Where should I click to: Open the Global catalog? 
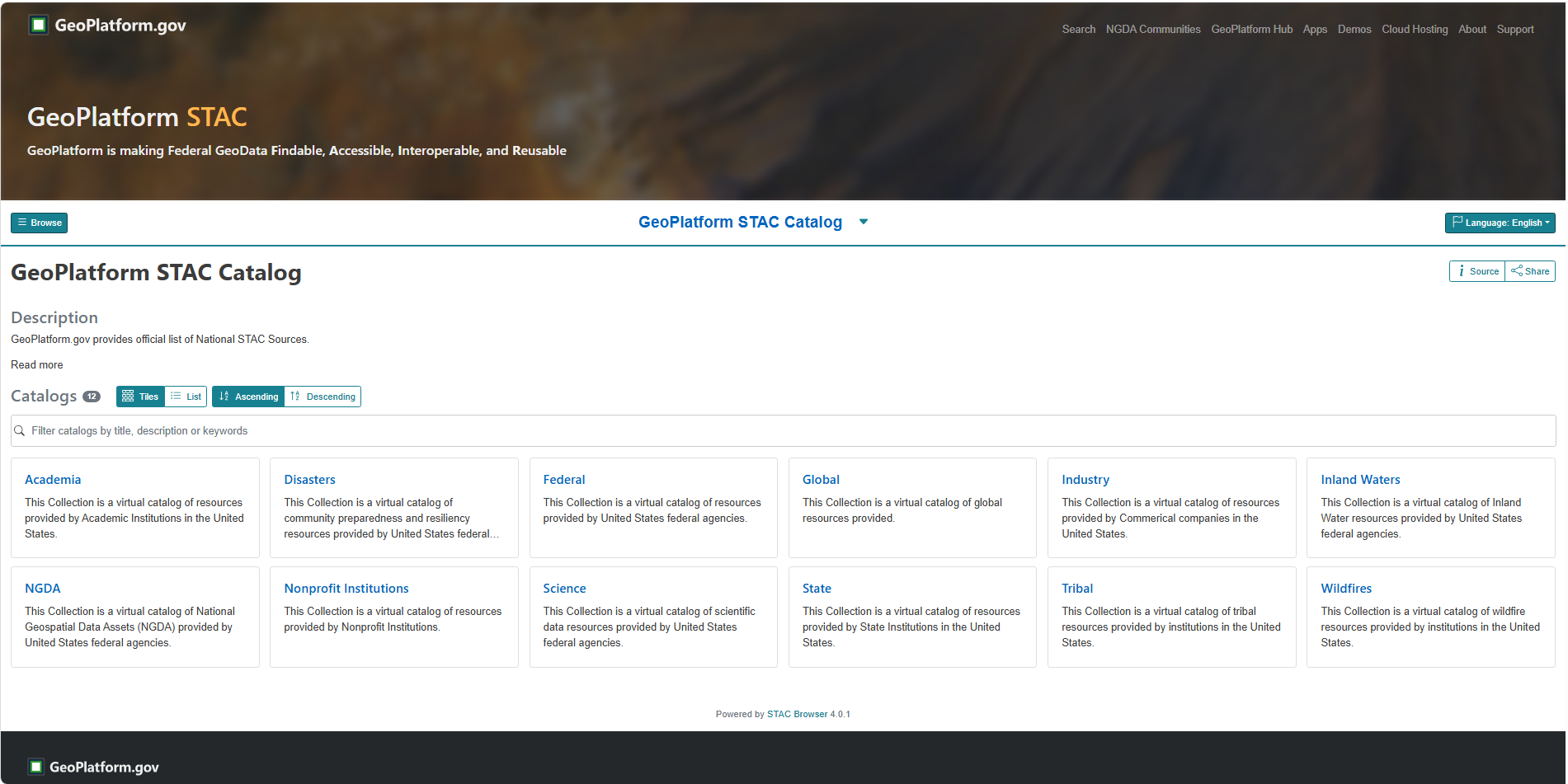821,480
